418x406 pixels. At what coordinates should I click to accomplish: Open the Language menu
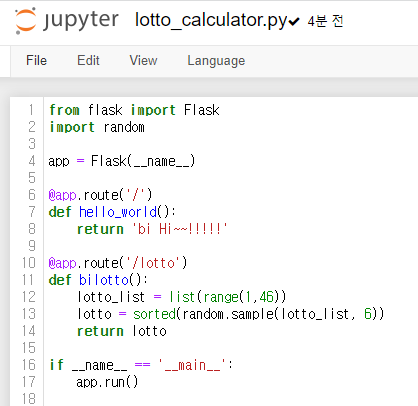pos(216,61)
